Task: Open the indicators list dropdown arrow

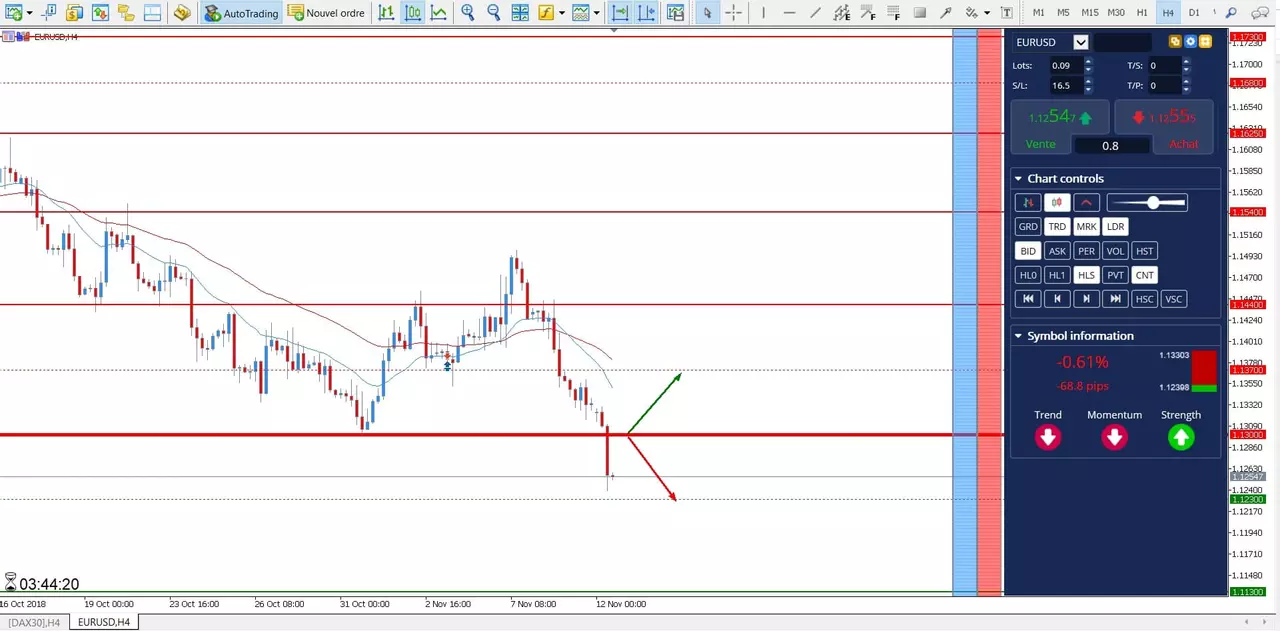Action: point(562,13)
